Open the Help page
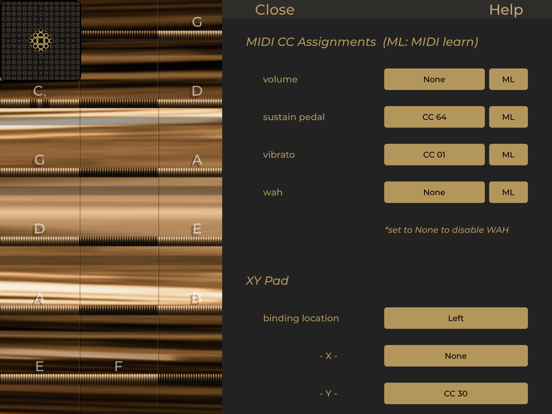 [506, 10]
